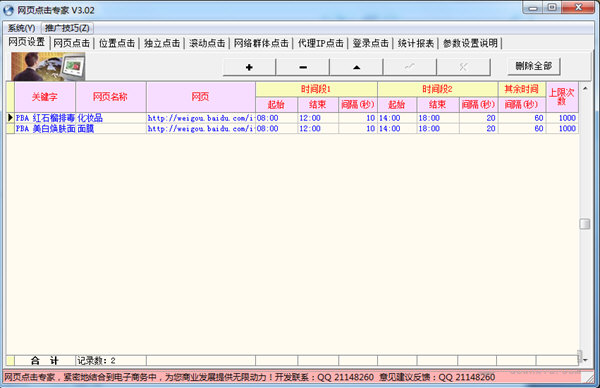600x388 pixels.
Task: Click 18:00 end time in 面膜 row
Action: [x=438, y=129]
